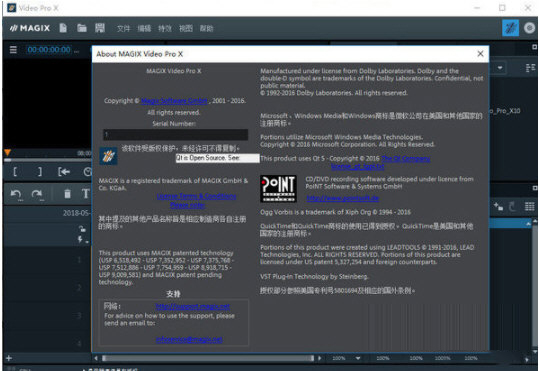
Task: Click the add-folder icon in right panel
Action: tap(498, 206)
